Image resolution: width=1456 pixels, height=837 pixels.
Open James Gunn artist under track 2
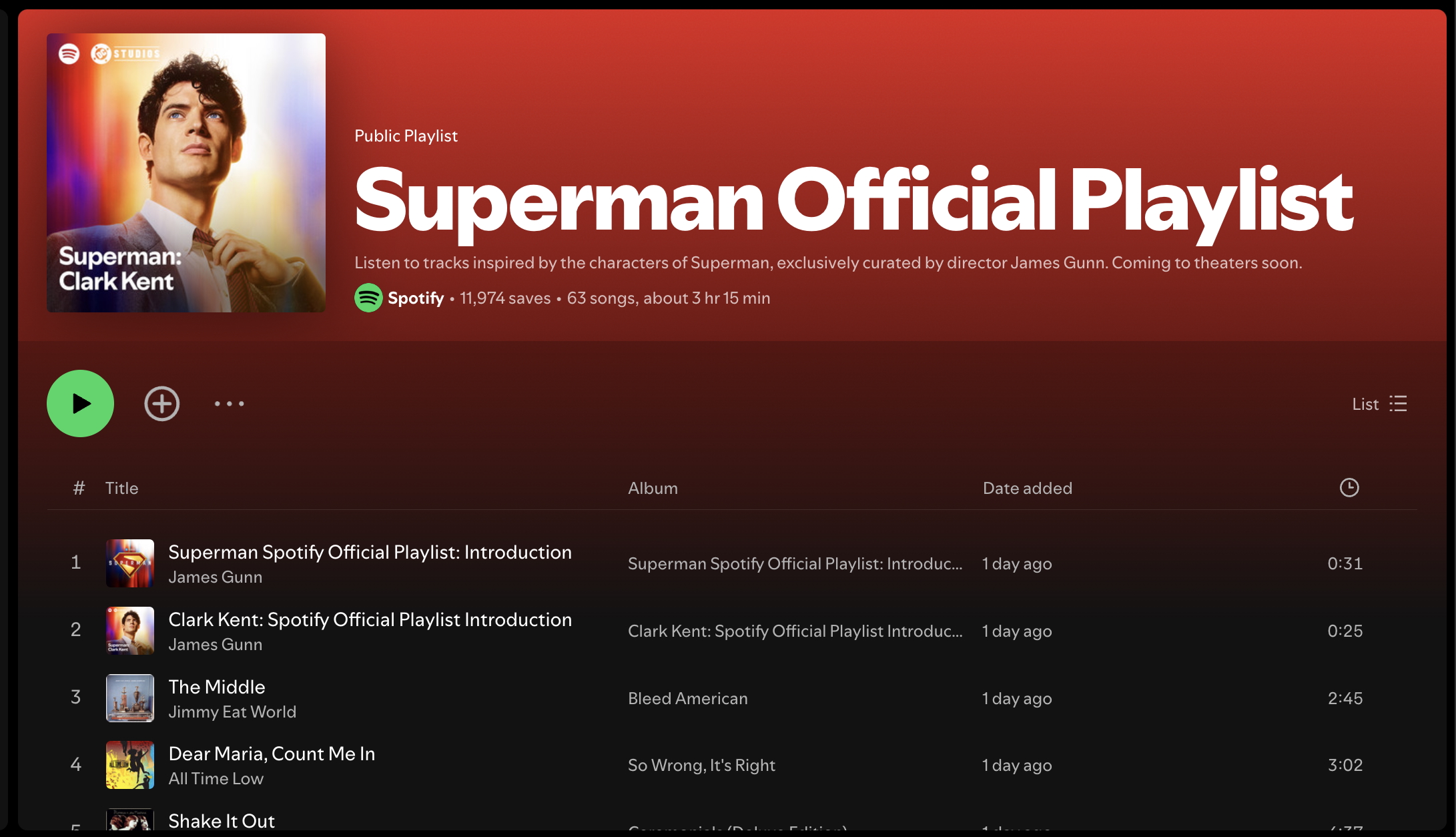(215, 644)
